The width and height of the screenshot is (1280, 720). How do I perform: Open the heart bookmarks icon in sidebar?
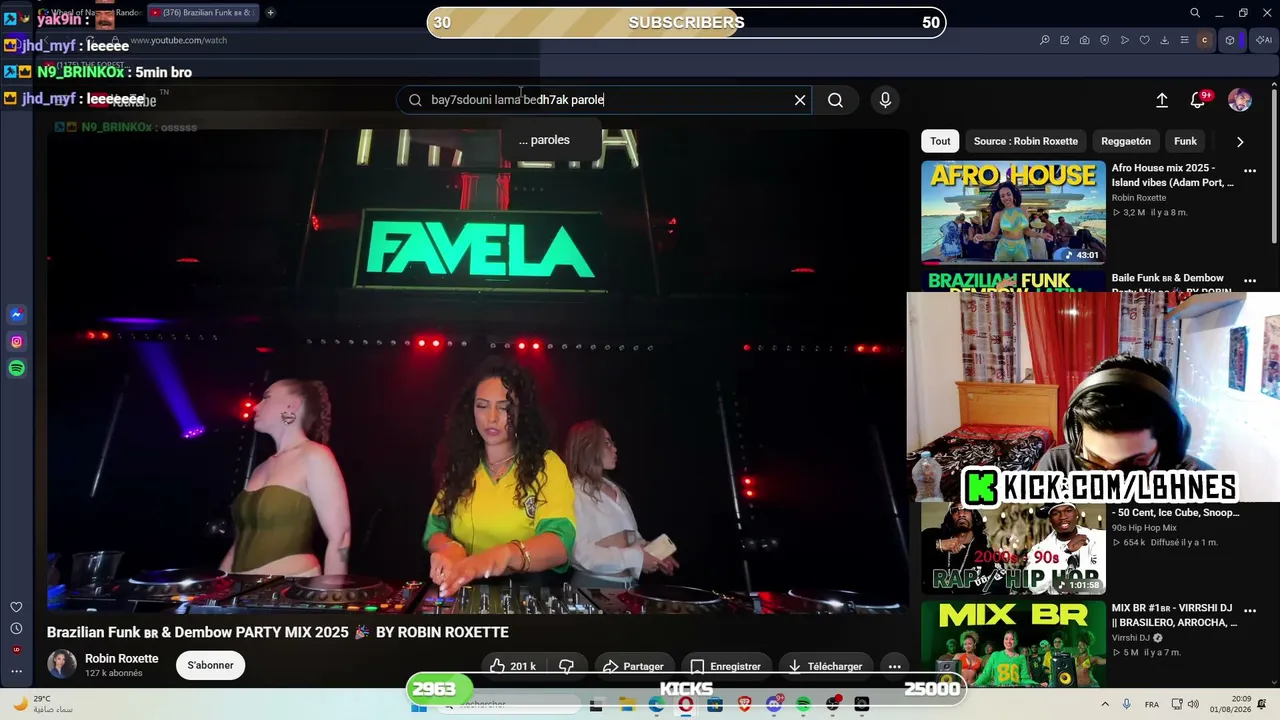[16, 607]
